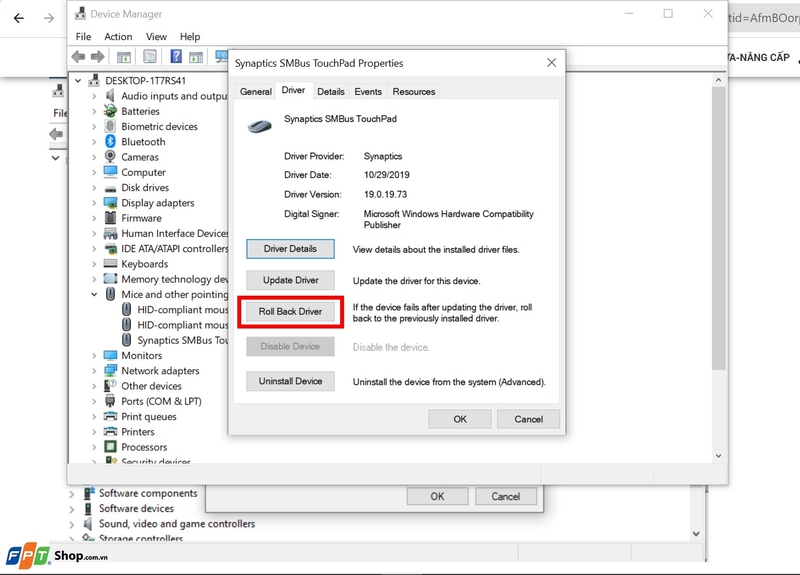Expand the Cameras category
This screenshot has width=800, height=575.
coord(94,157)
